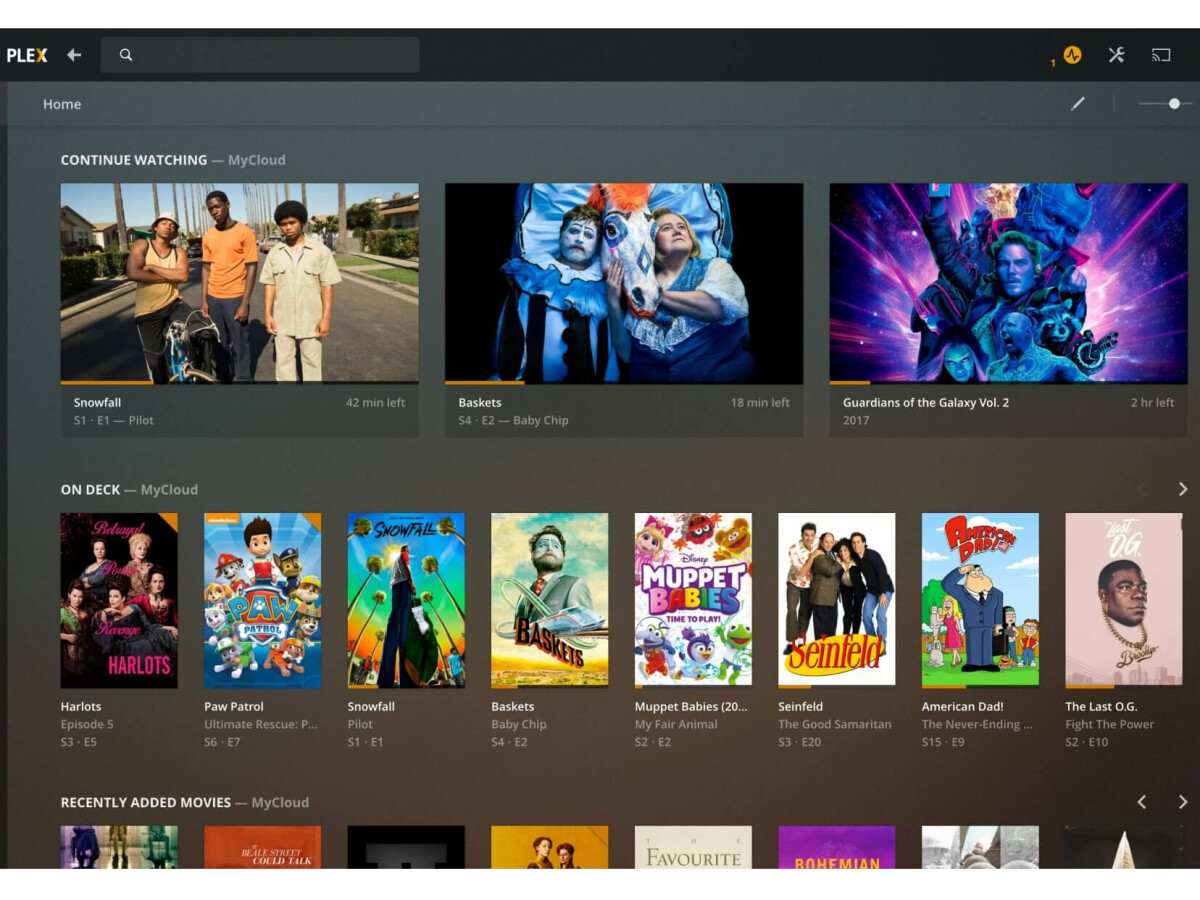Click the Plex logo
The image size is (1200, 900).
(x=27, y=55)
